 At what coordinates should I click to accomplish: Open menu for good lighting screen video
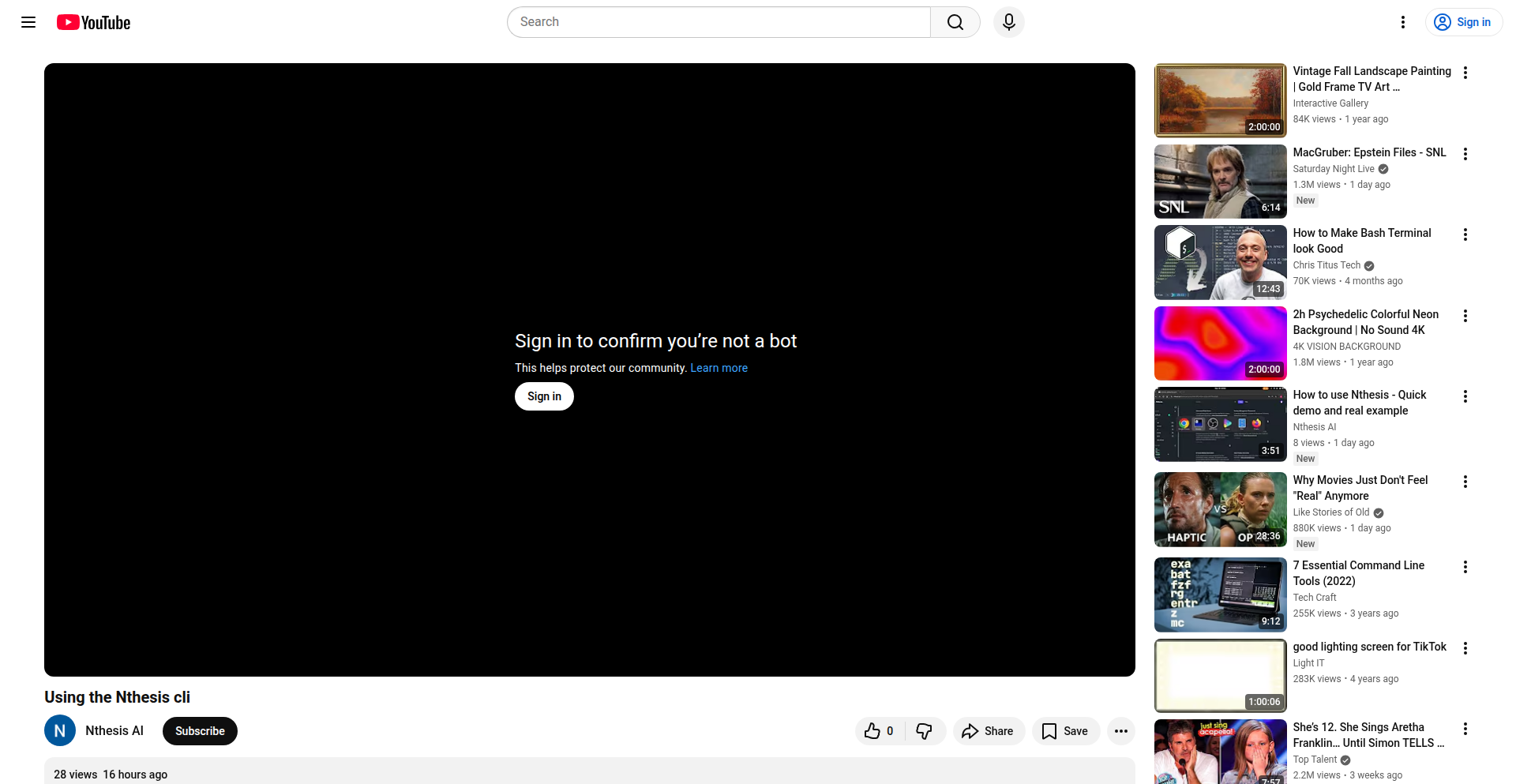click(1465, 648)
